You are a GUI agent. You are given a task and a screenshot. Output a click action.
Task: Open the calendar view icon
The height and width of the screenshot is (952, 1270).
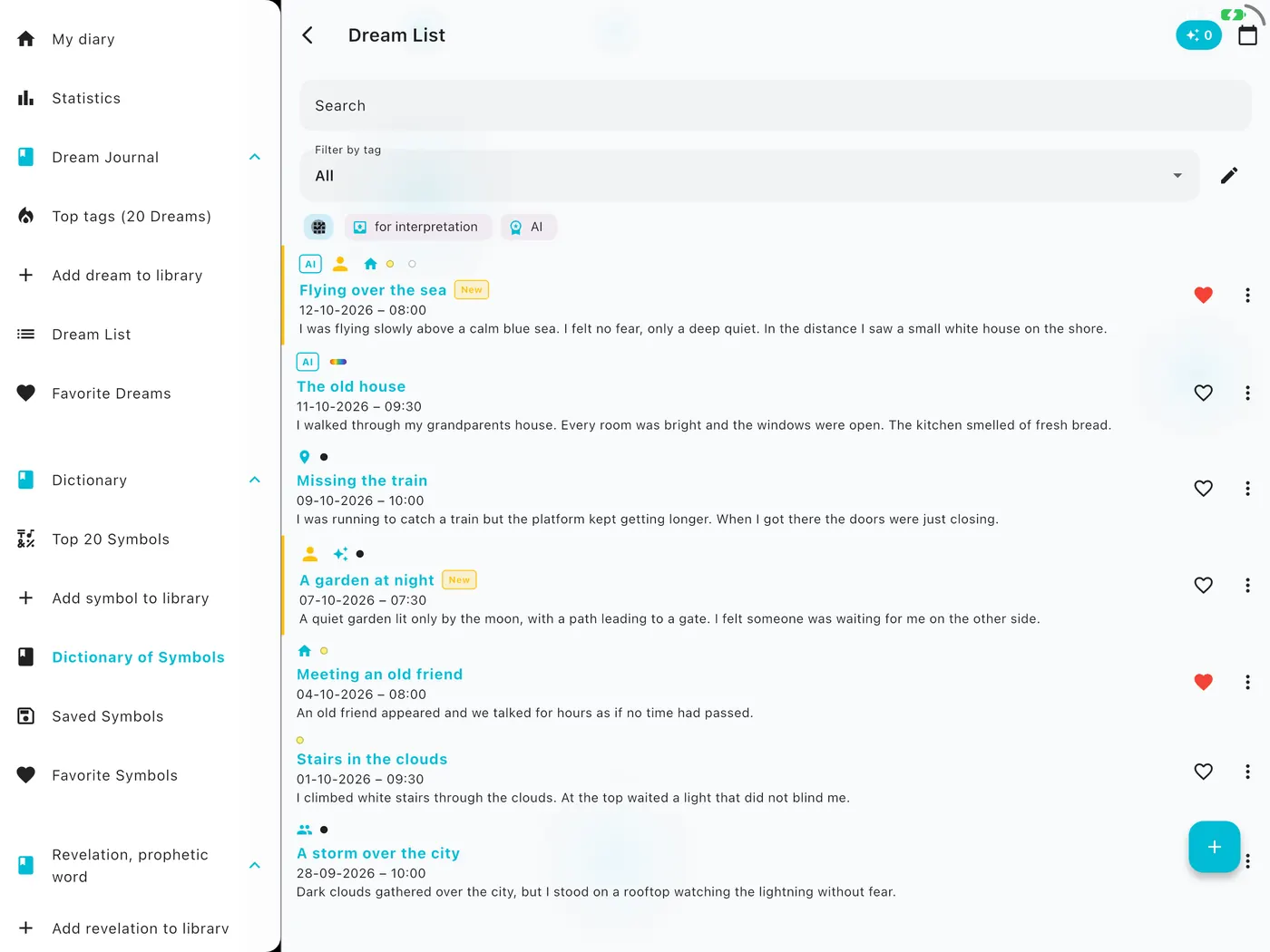[1247, 35]
